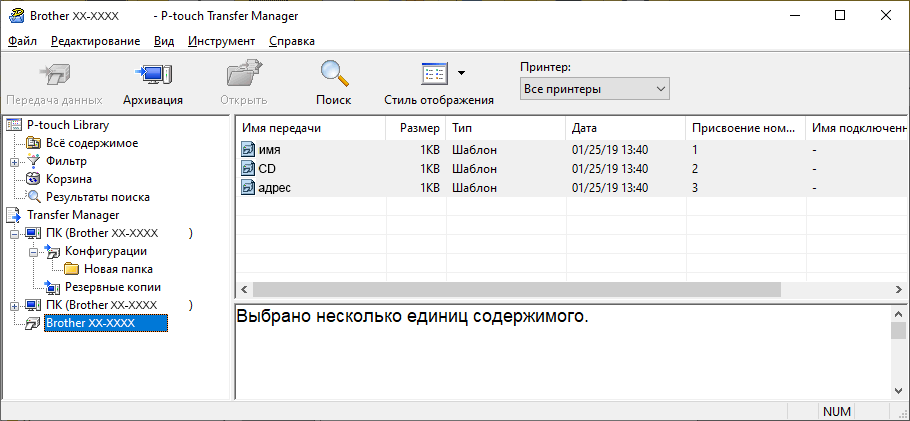Select Всё содержимое in the tree
This screenshot has height=421, width=910.
pyautogui.click(x=92, y=143)
